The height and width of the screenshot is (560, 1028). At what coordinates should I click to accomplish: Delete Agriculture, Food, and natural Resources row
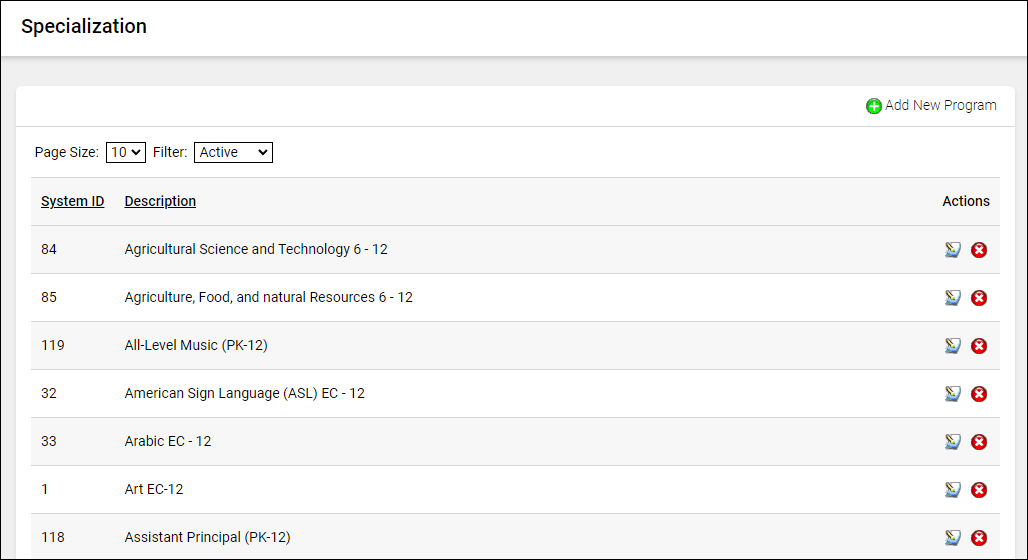pyautogui.click(x=979, y=298)
